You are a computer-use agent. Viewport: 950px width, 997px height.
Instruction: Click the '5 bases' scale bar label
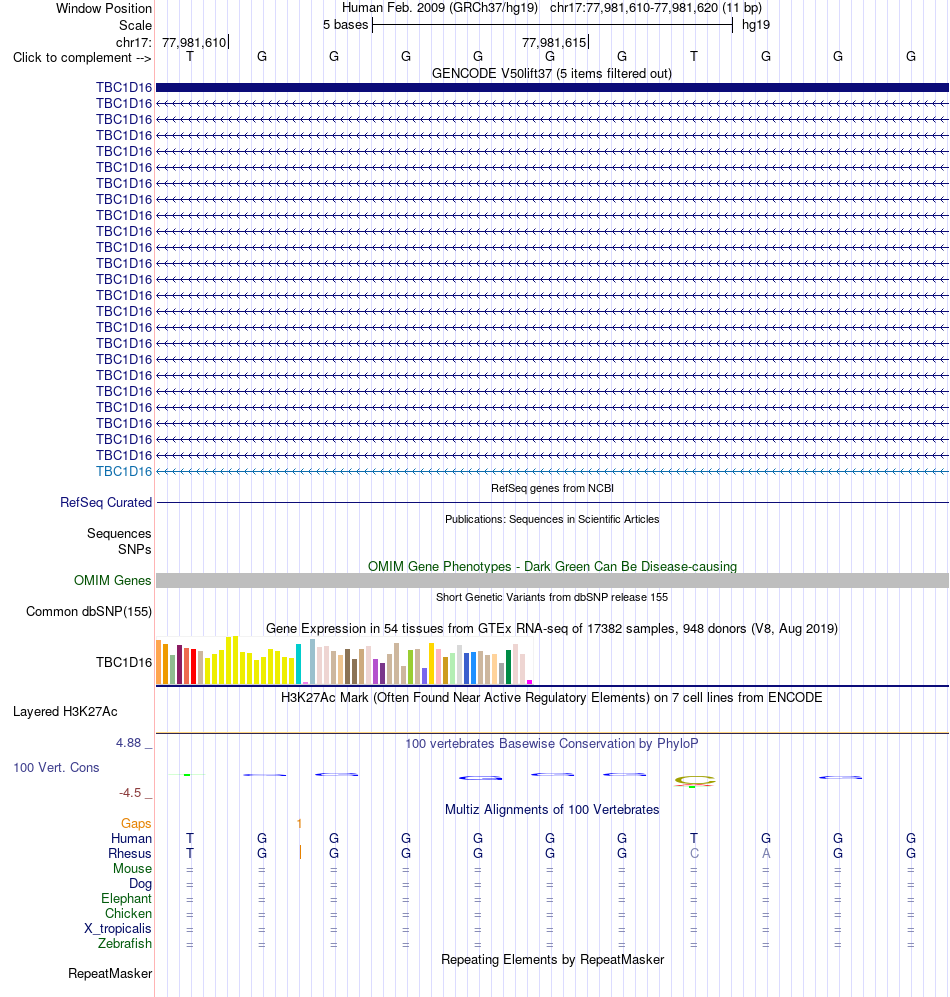tap(345, 25)
